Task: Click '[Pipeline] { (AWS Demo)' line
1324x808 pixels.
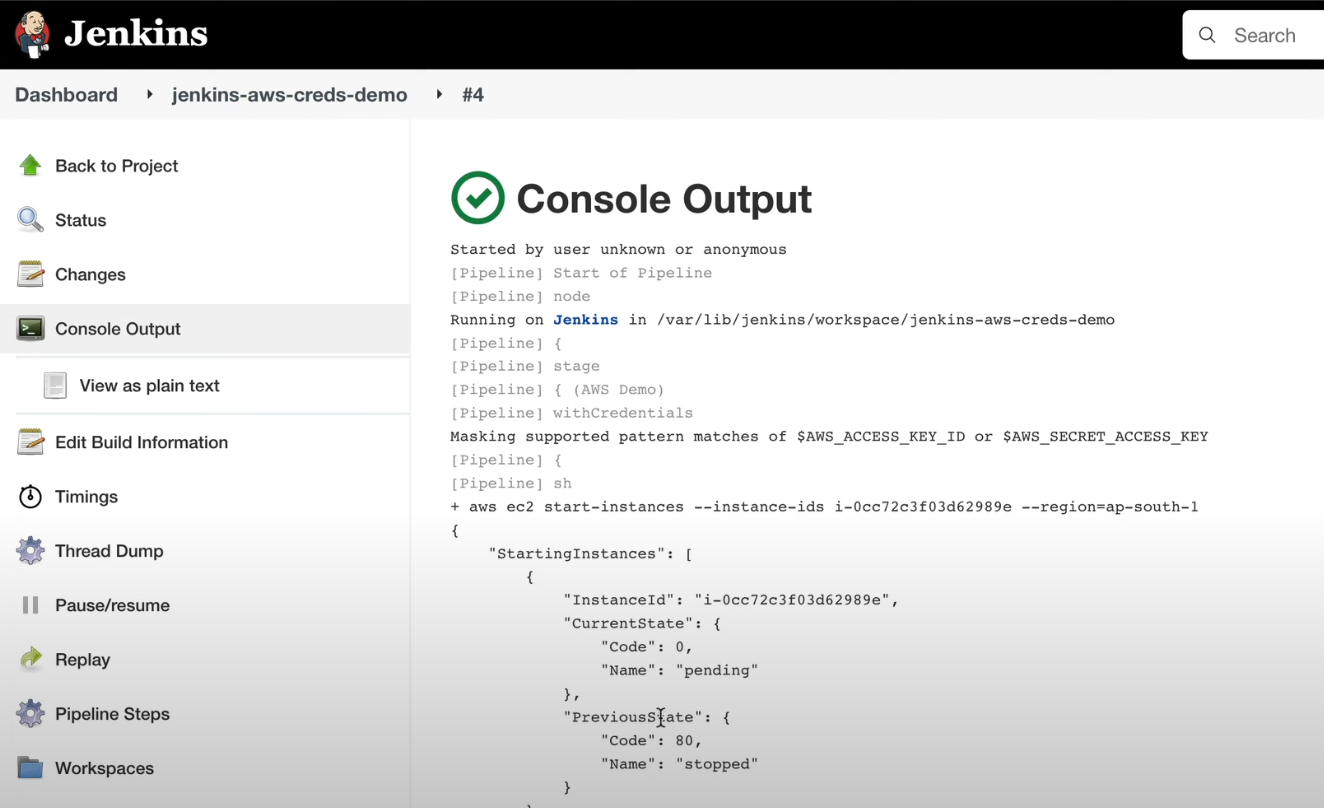Action: pyautogui.click(x=558, y=390)
